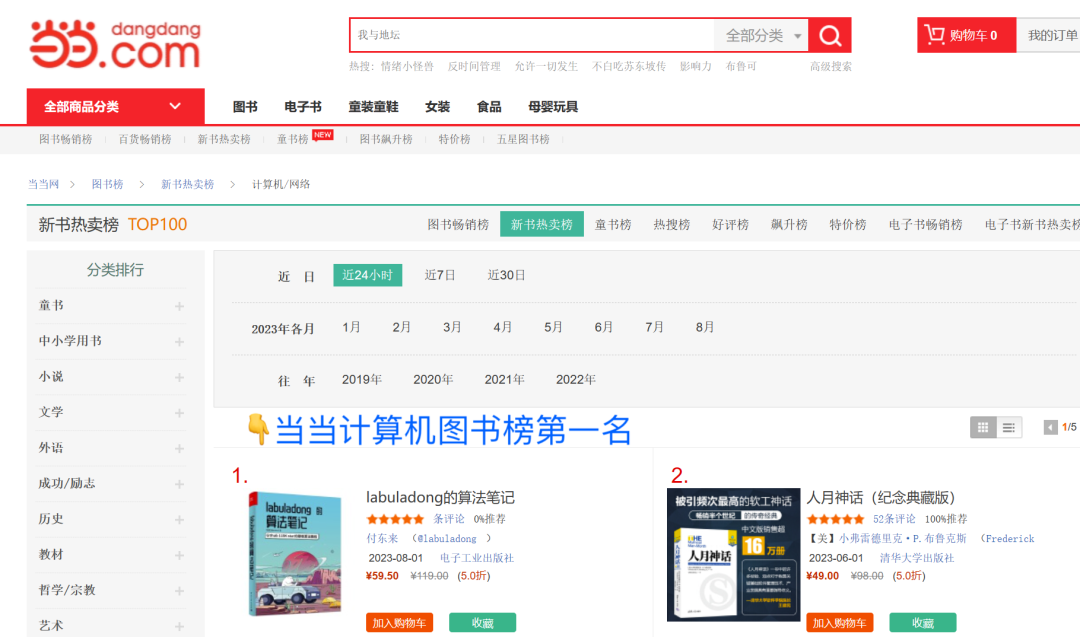Switch results to grid view icon

(x=983, y=426)
